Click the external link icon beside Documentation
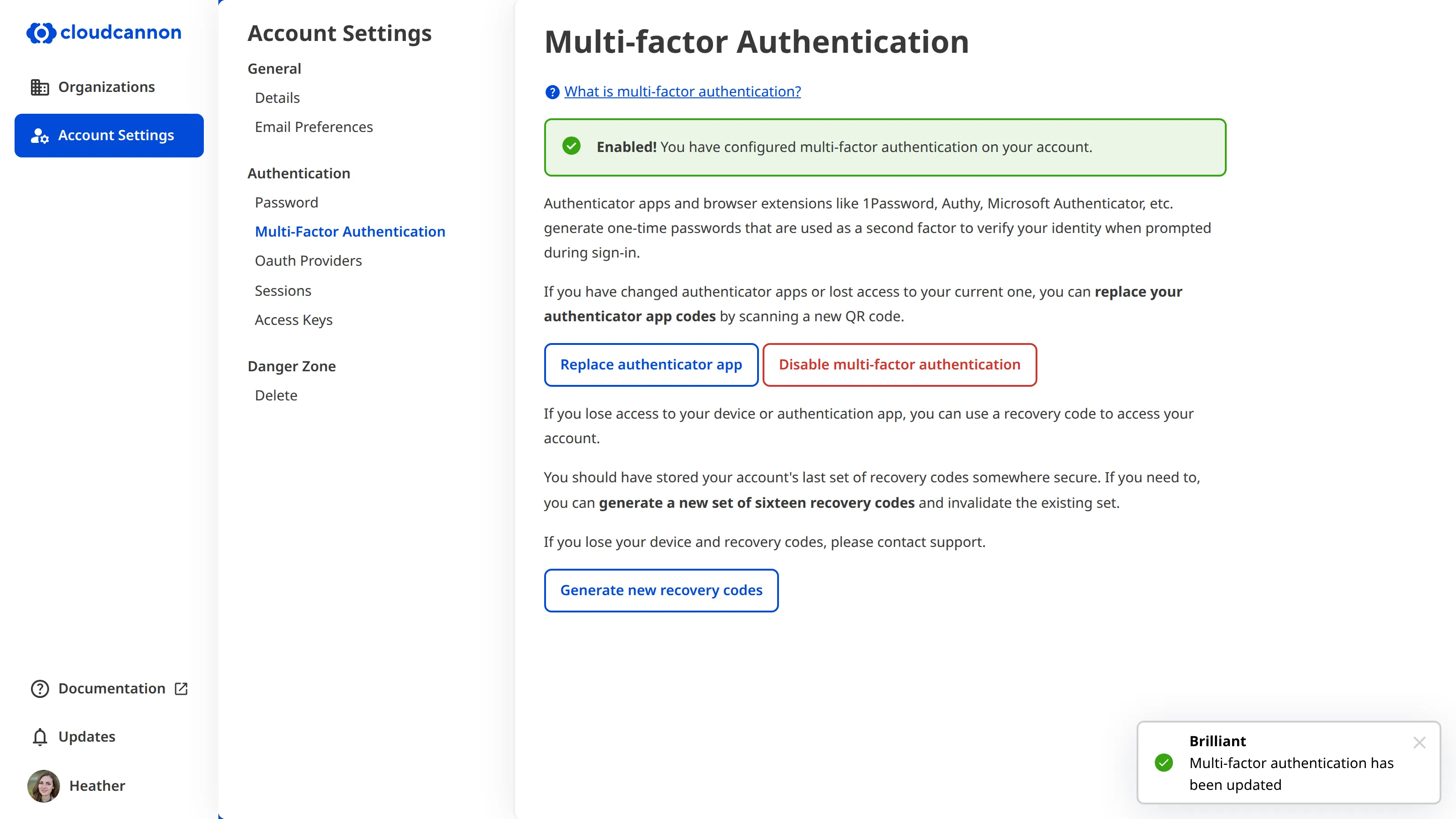The height and width of the screenshot is (819, 1456). 181,688
